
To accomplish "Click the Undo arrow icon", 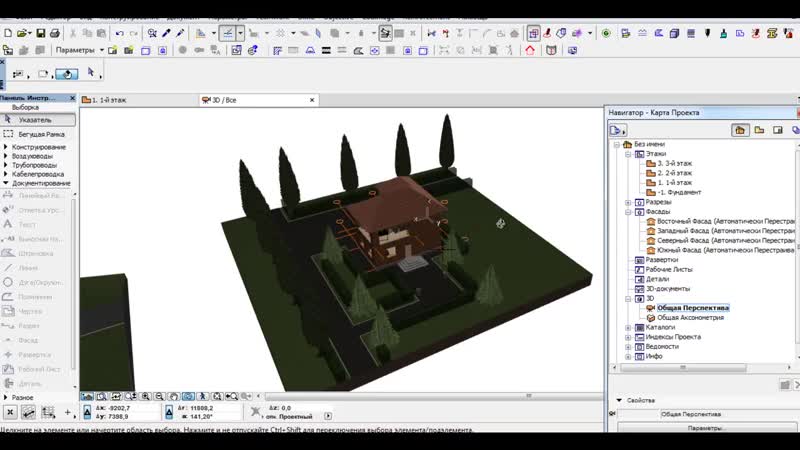I will pos(120,33).
